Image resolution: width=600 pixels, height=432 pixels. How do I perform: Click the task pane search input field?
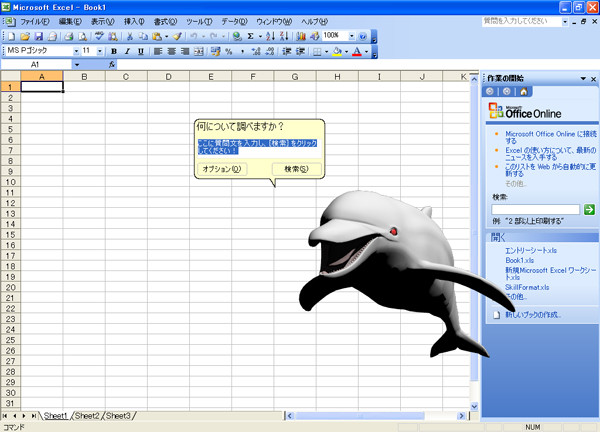tap(536, 209)
